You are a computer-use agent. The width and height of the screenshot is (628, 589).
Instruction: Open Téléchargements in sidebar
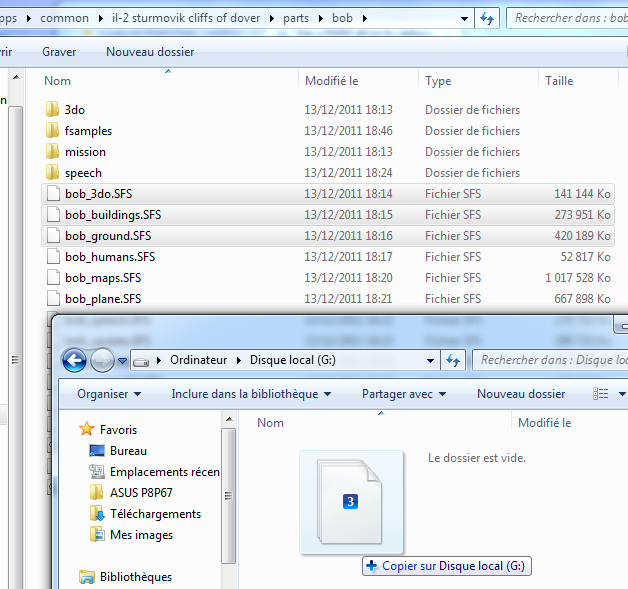tap(145, 514)
